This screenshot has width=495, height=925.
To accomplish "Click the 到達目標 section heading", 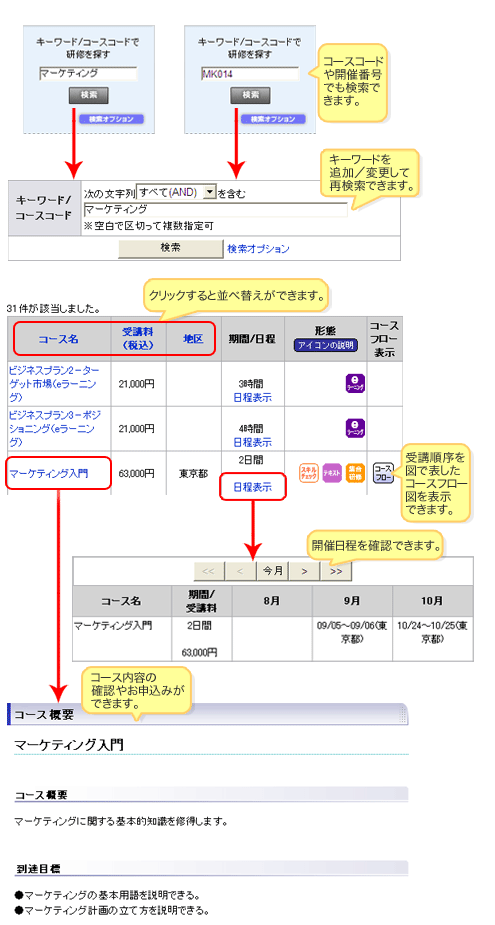I will (x=37, y=869).
